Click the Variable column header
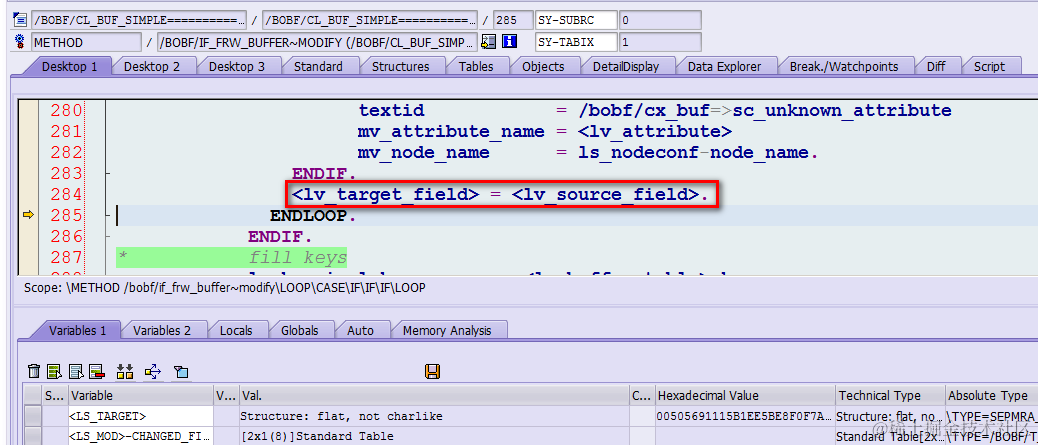The height and width of the screenshot is (445, 1038). coord(140,395)
